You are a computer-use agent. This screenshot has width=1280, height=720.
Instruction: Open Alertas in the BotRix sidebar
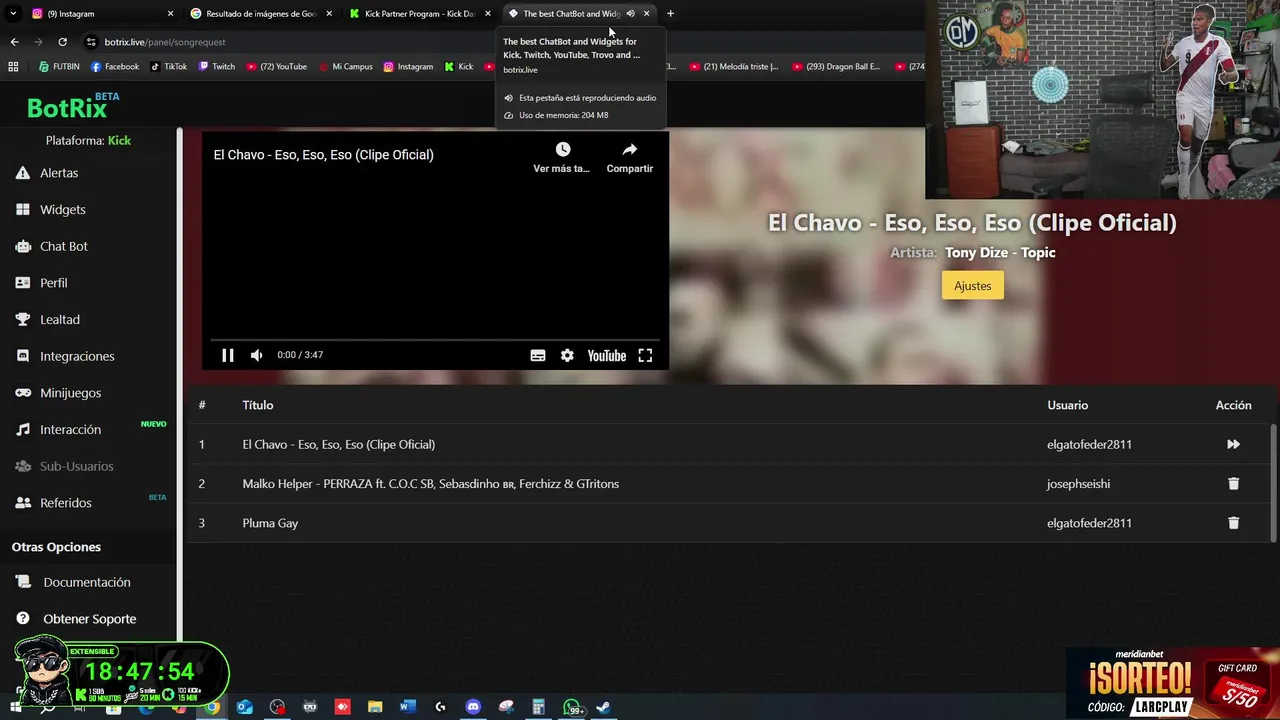(59, 173)
